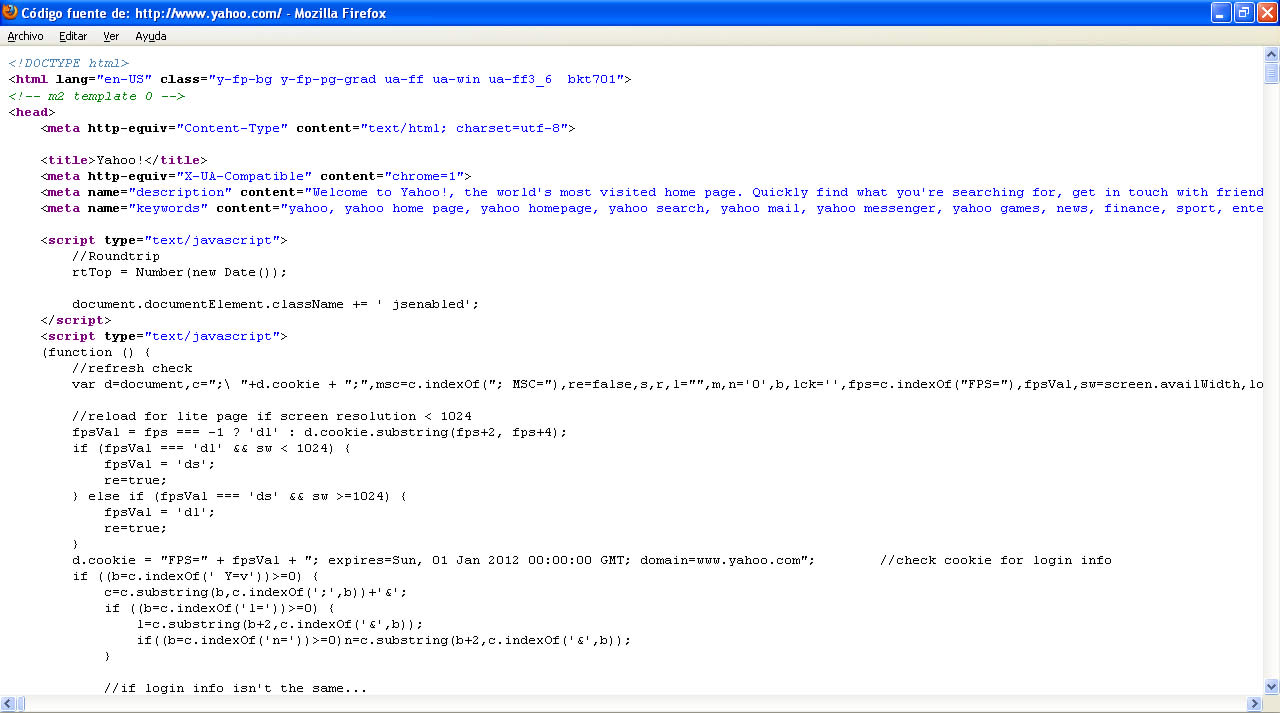Click the <title>Yahoo!</title> line
This screenshot has height=713, width=1280.
124,160
